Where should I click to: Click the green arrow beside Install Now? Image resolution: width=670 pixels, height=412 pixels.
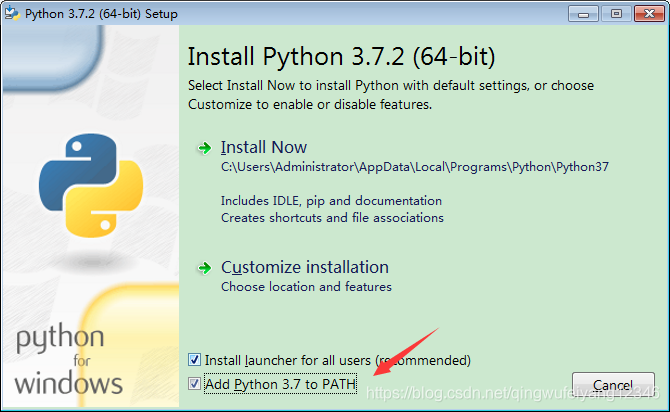click(205, 148)
